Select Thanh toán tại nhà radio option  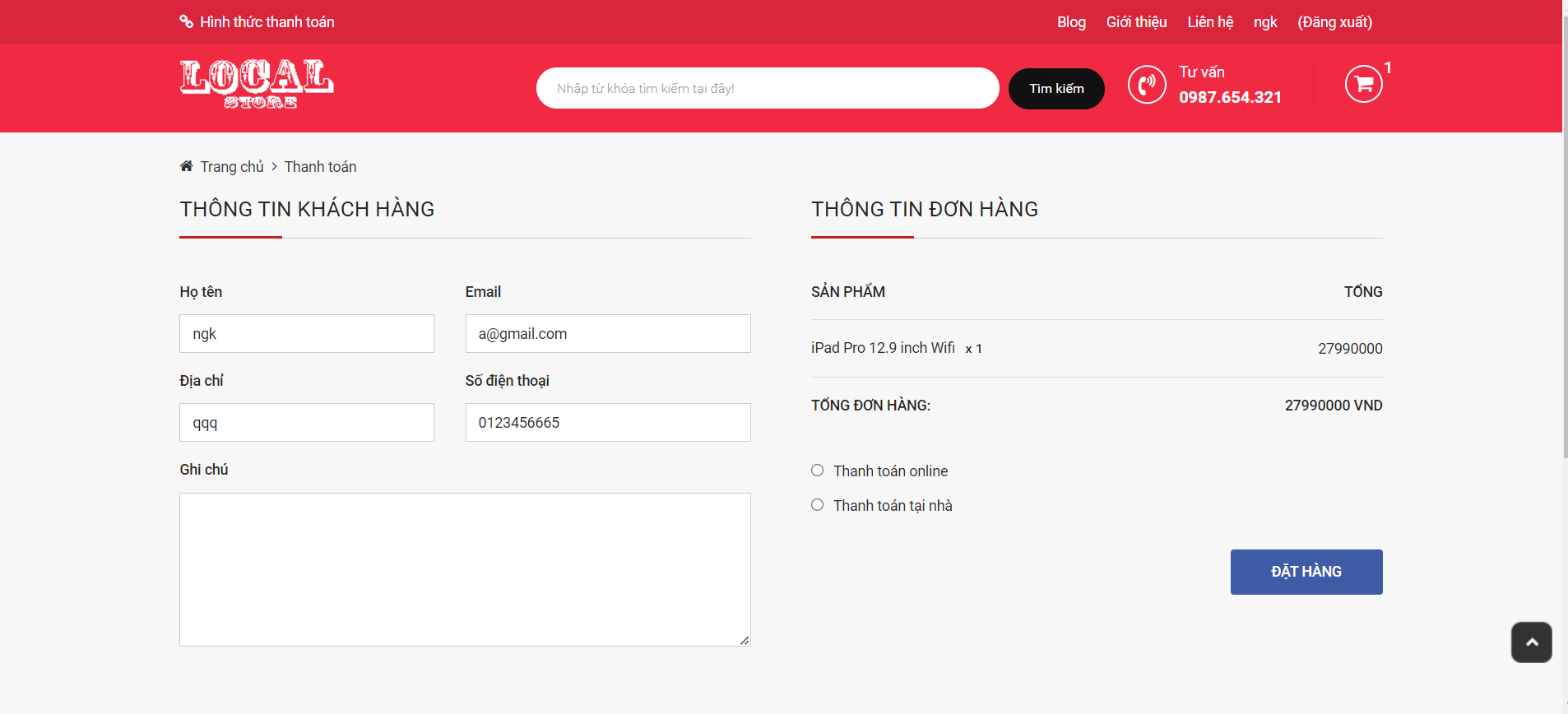tap(817, 505)
